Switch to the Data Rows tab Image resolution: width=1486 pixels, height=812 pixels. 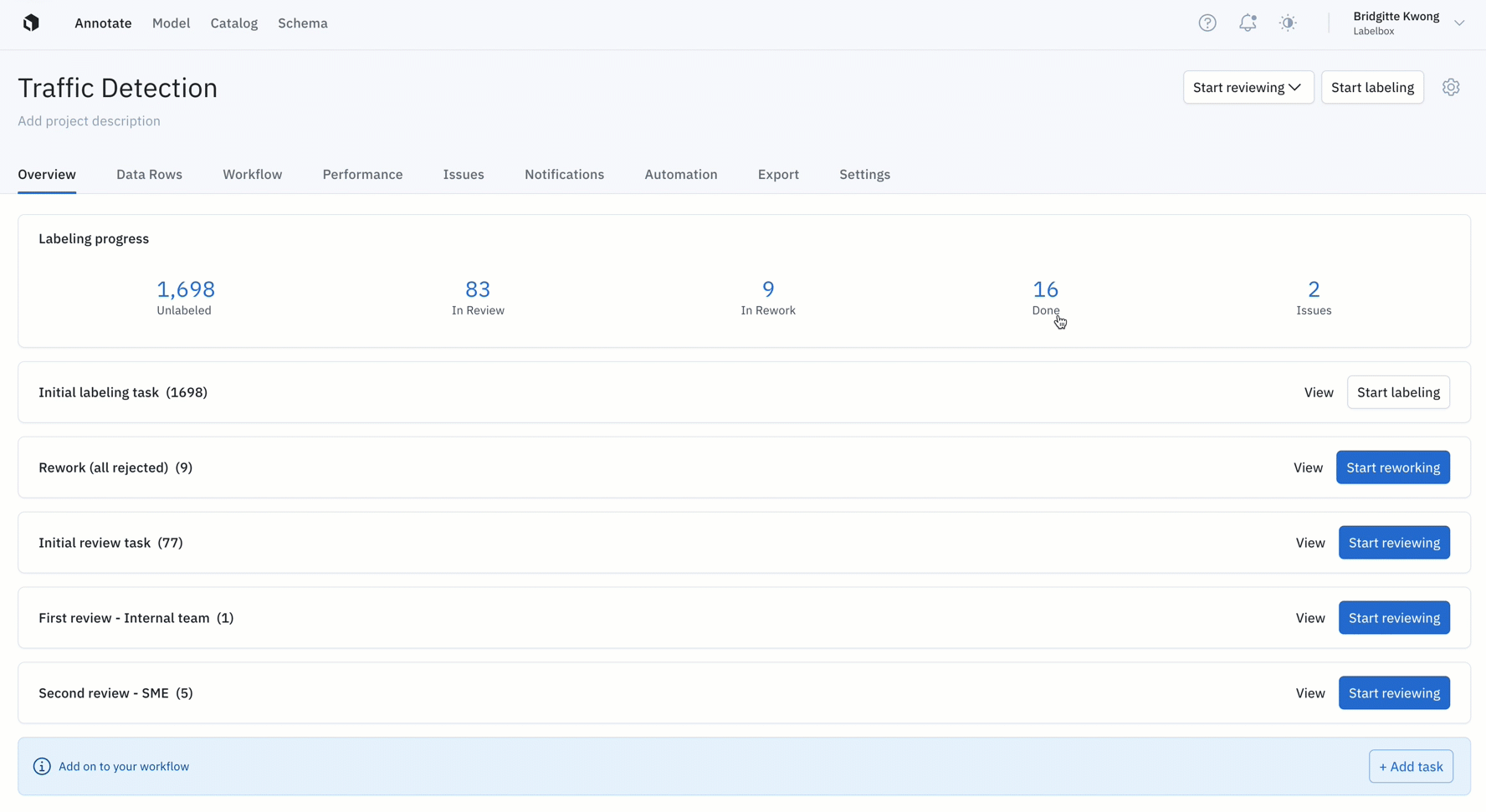pyautogui.click(x=149, y=174)
